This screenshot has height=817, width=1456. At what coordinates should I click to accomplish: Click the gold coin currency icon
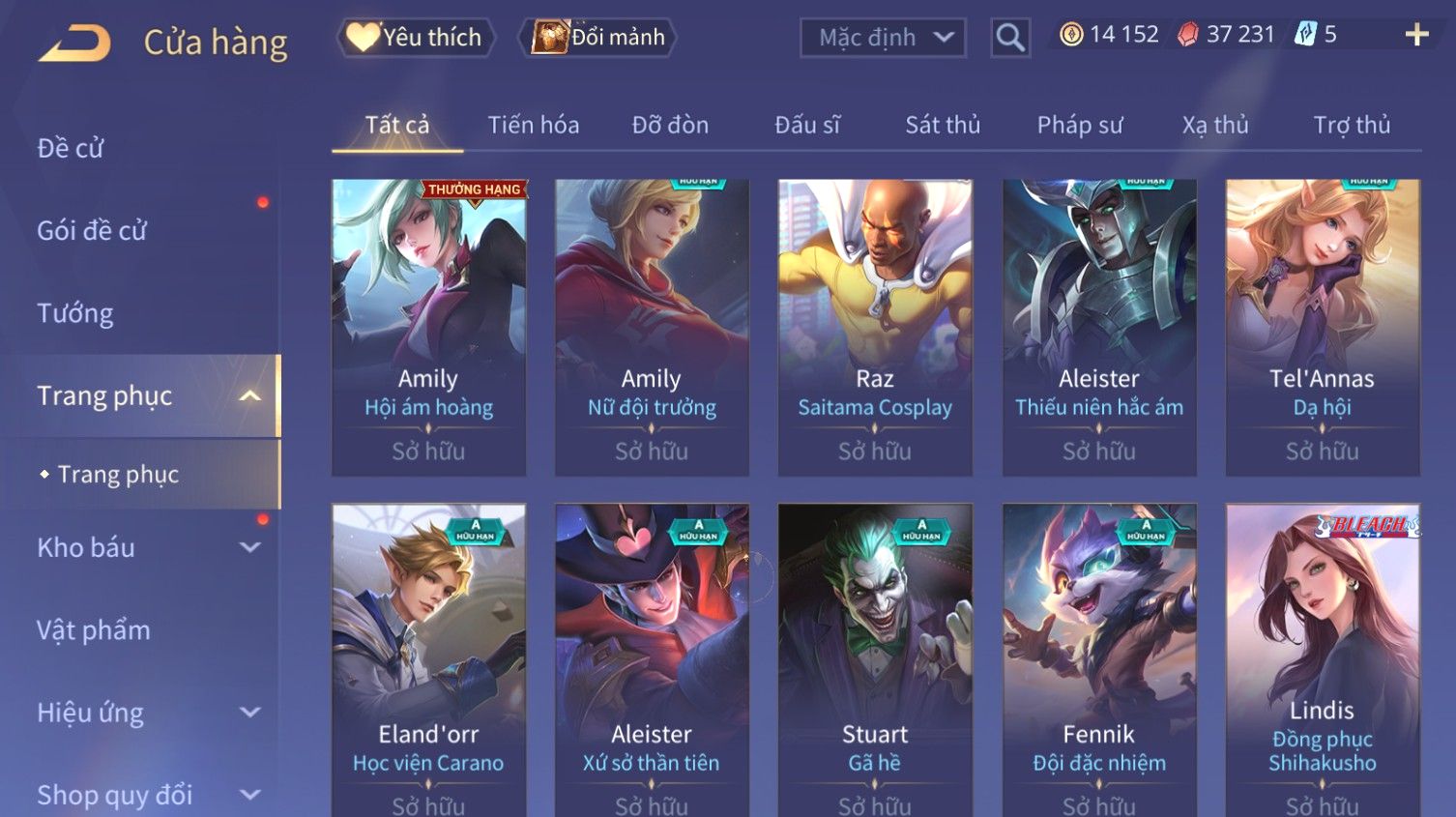[x=1070, y=35]
